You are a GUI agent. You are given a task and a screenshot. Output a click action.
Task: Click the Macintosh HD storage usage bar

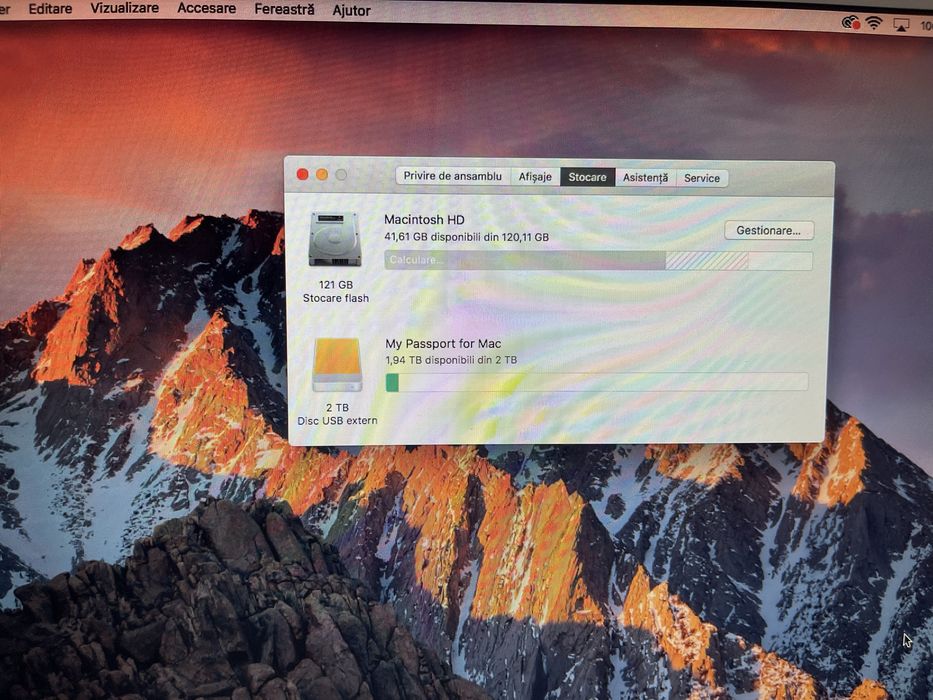(598, 261)
